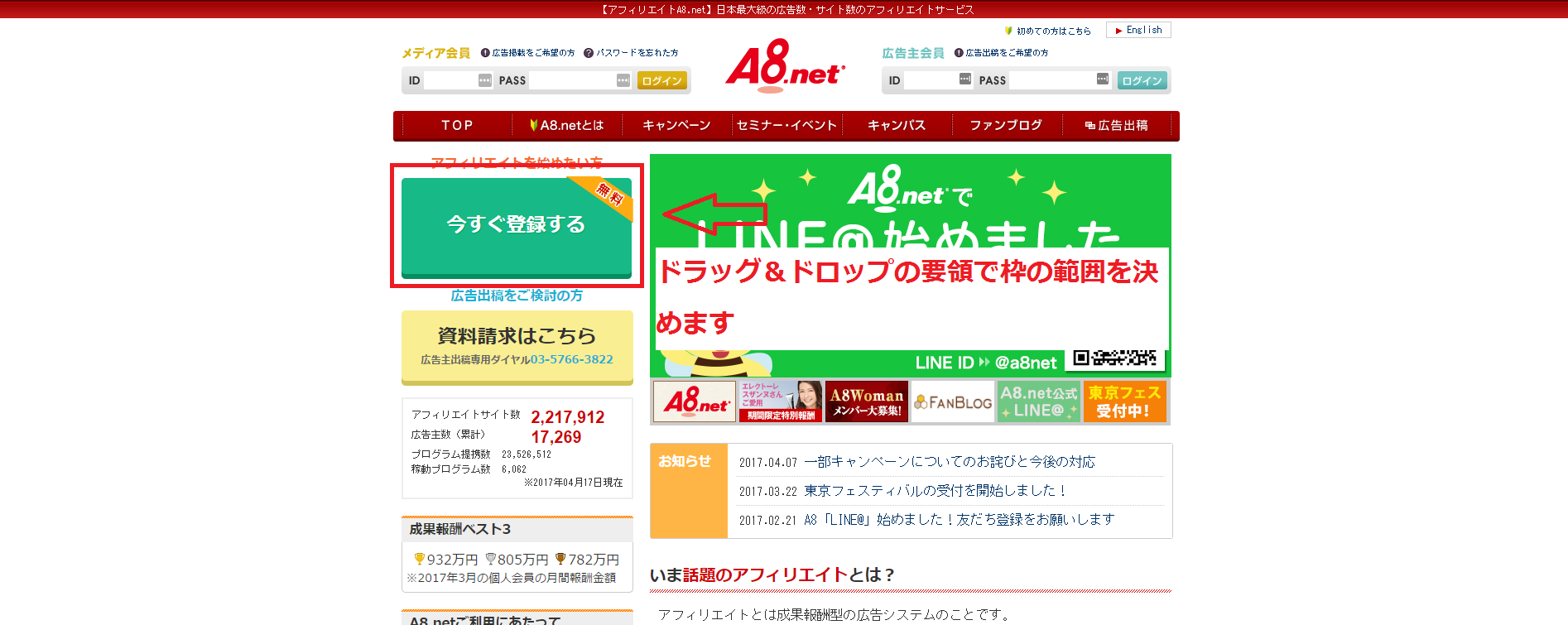Select the エレクトーレ 期間限定特別報酬 thumbnail
The image size is (1568, 625).
pyautogui.click(x=781, y=401)
